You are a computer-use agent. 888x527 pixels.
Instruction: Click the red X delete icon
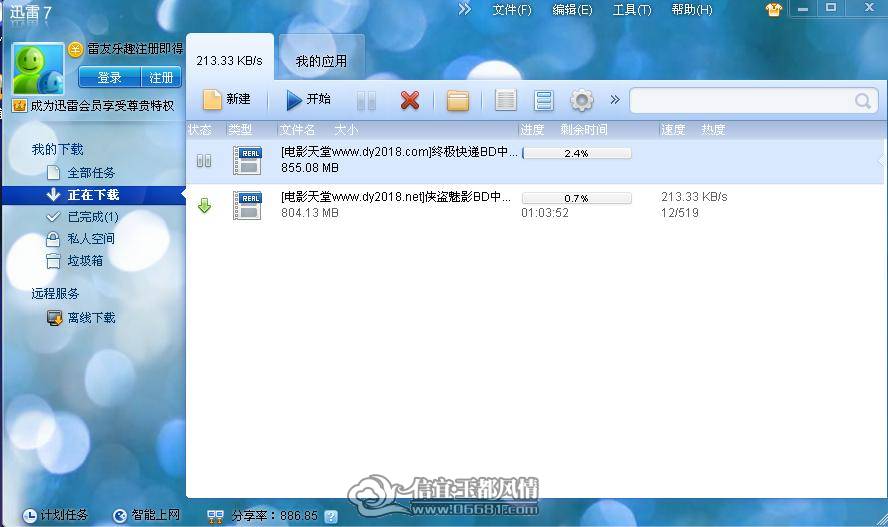pyautogui.click(x=409, y=100)
